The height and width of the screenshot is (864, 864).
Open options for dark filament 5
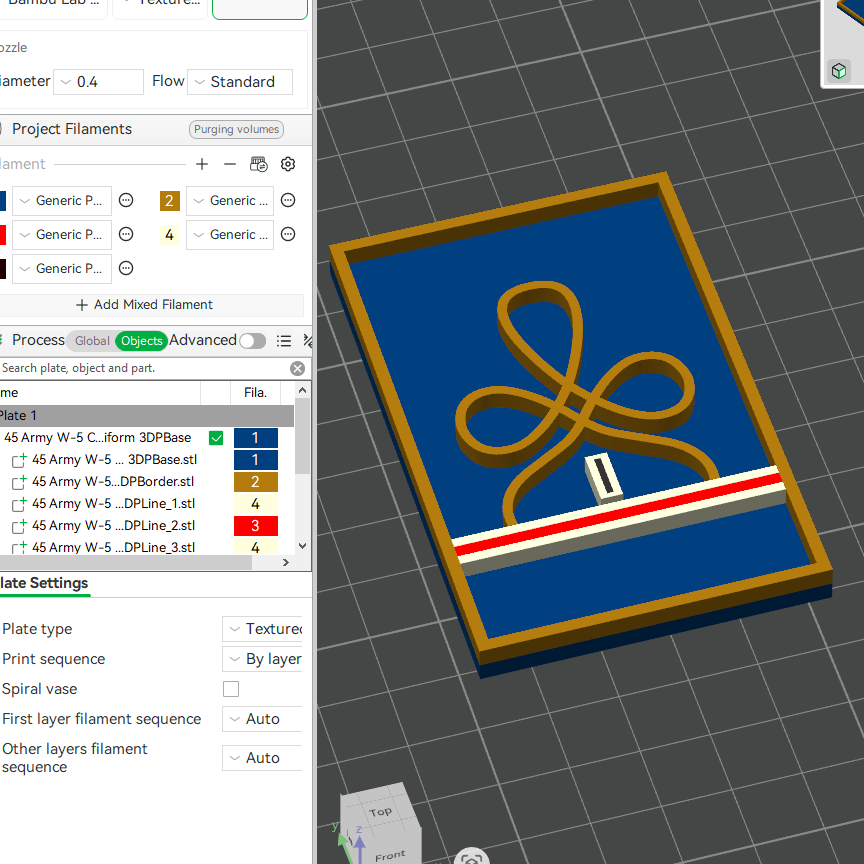[126, 268]
